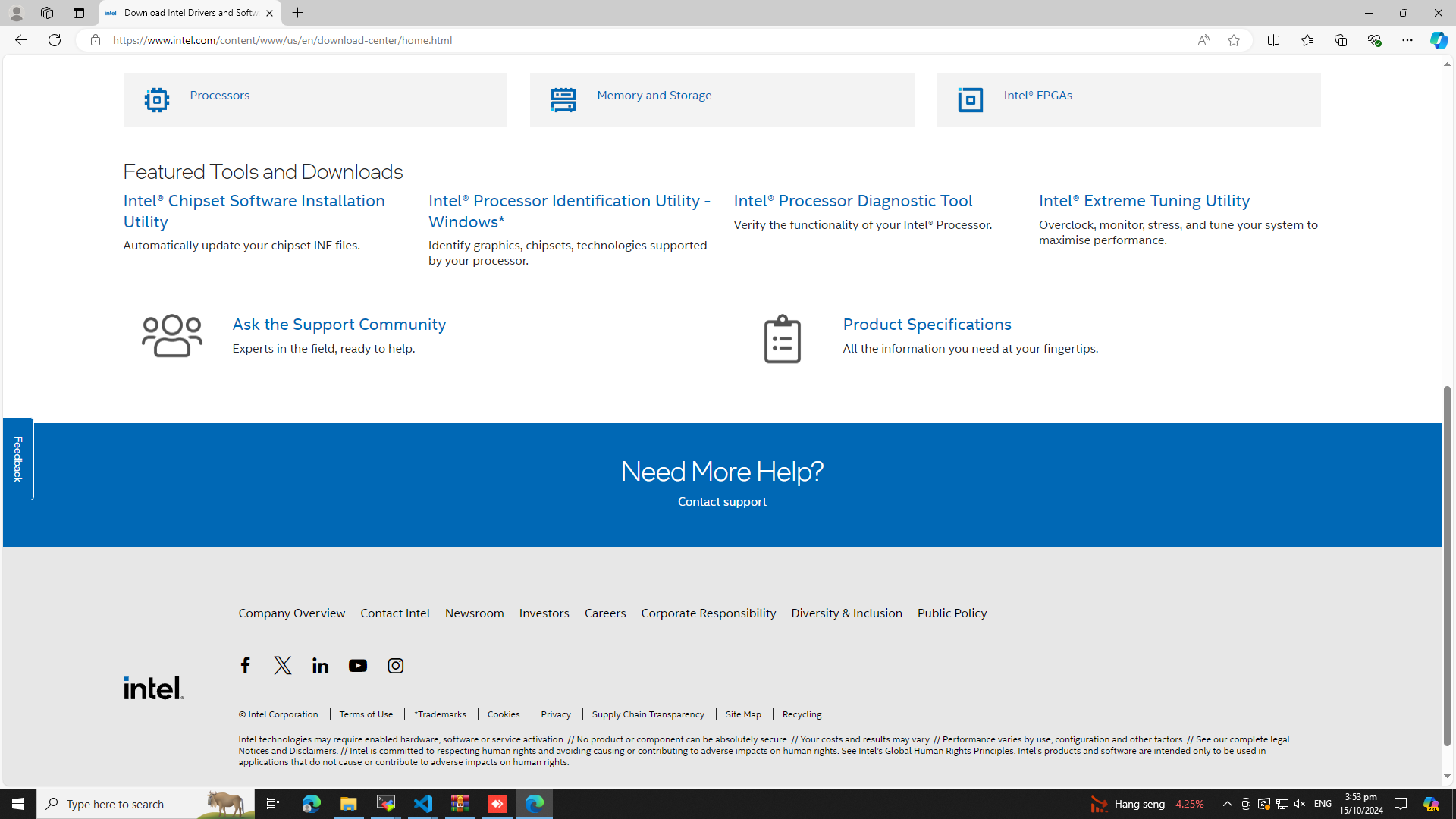1456x819 pixels.
Task: Add this page to favorites
Action: click(x=1234, y=40)
